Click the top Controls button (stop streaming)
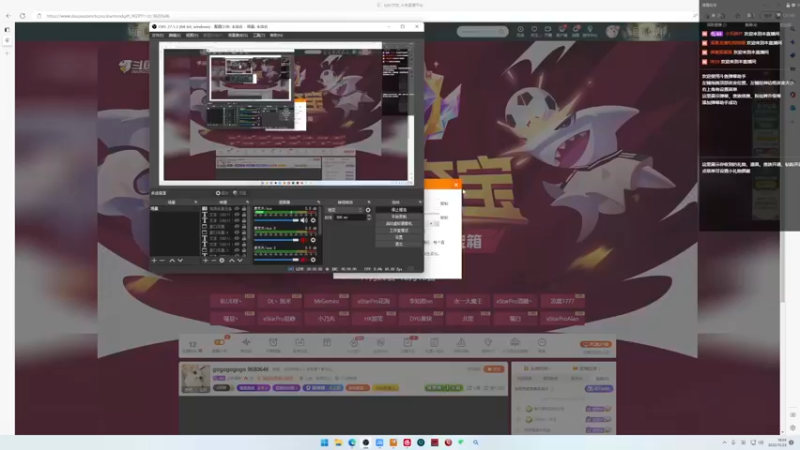Screen dimensions: 800x450 pyautogui.click(x=398, y=210)
